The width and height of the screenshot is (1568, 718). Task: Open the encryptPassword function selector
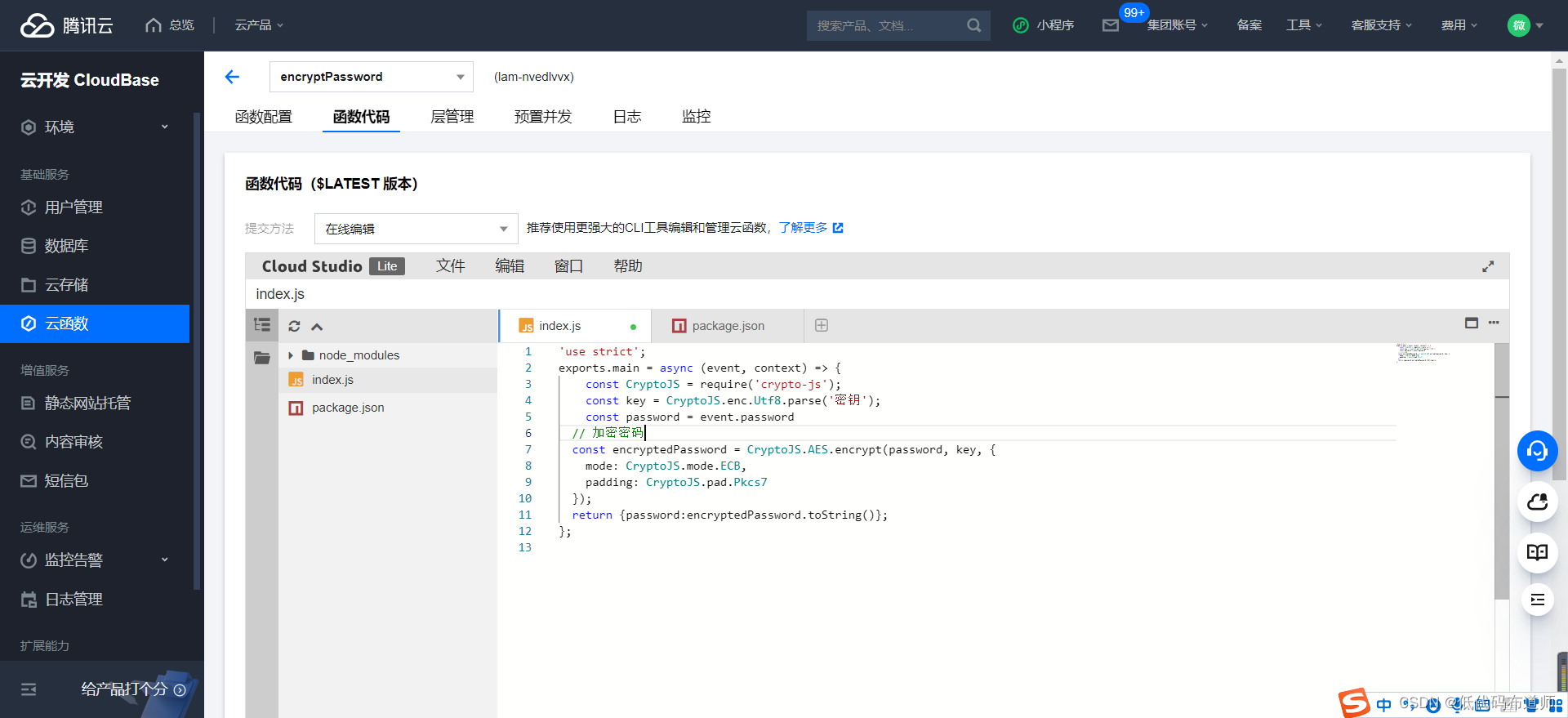[372, 77]
